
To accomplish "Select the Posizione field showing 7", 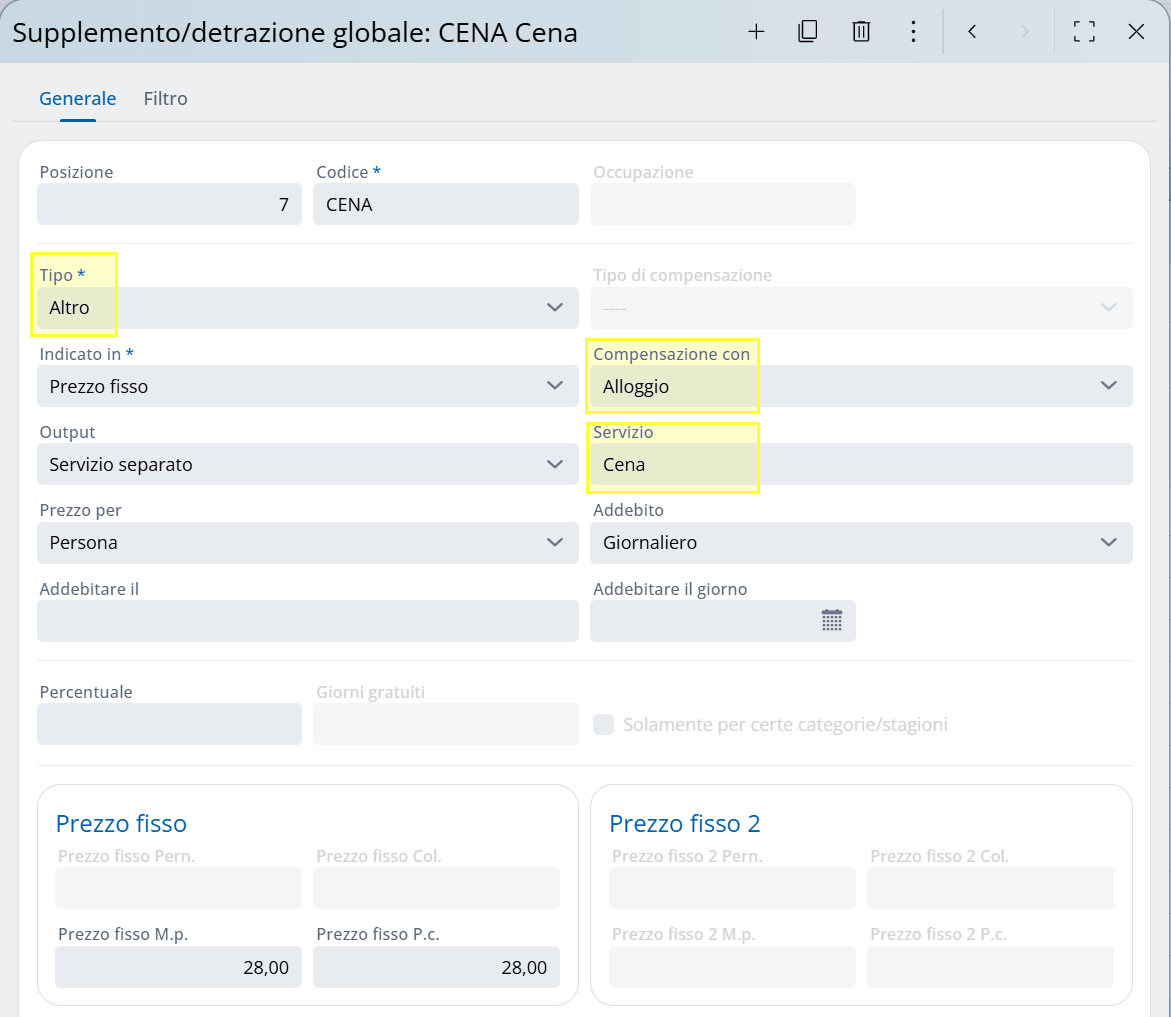I will [169, 204].
